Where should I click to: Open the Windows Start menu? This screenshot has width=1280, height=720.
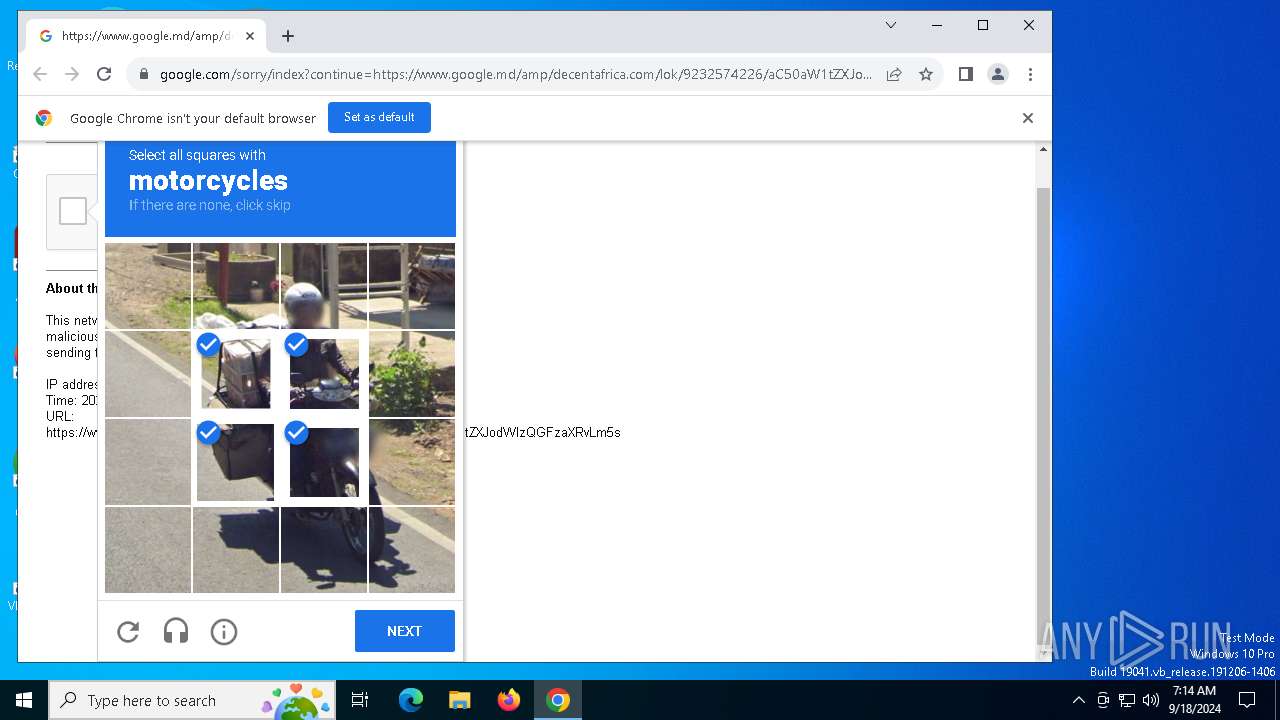click(24, 700)
